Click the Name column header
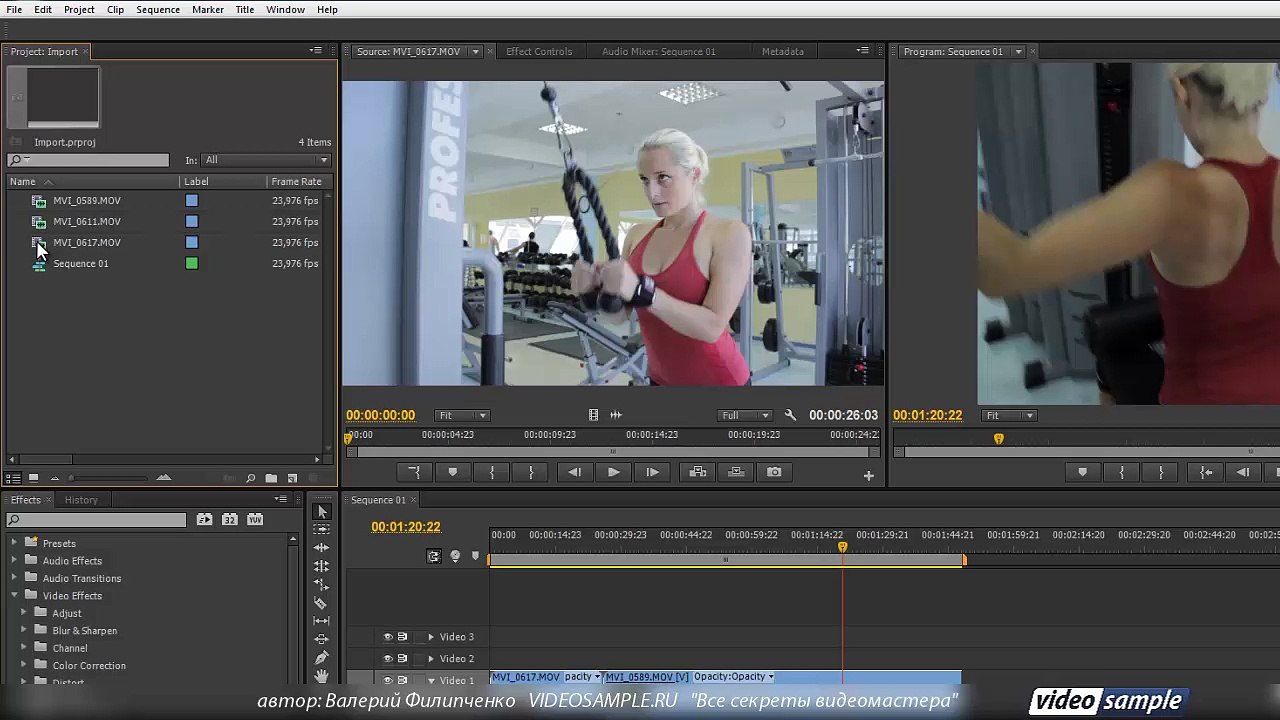 (22, 181)
